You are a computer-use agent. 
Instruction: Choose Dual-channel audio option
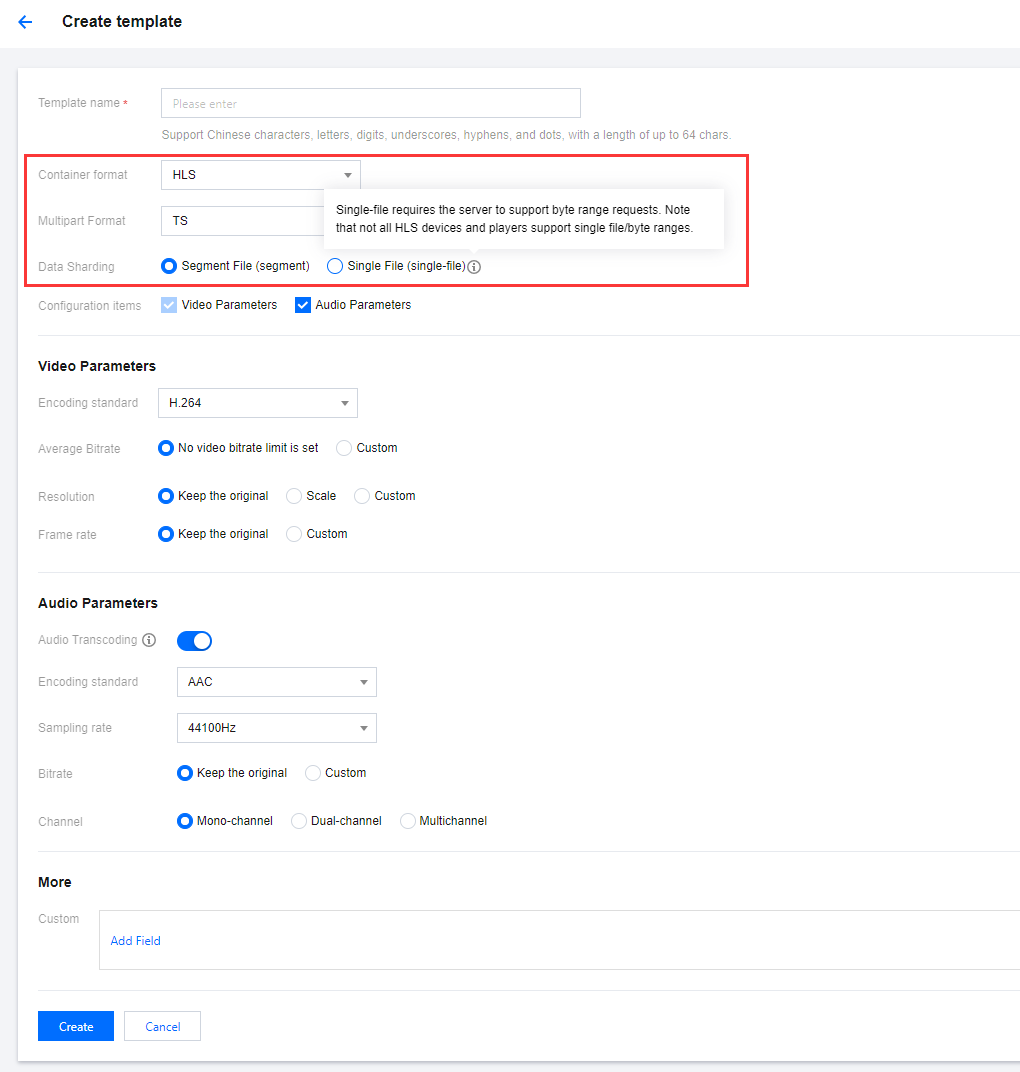(299, 821)
